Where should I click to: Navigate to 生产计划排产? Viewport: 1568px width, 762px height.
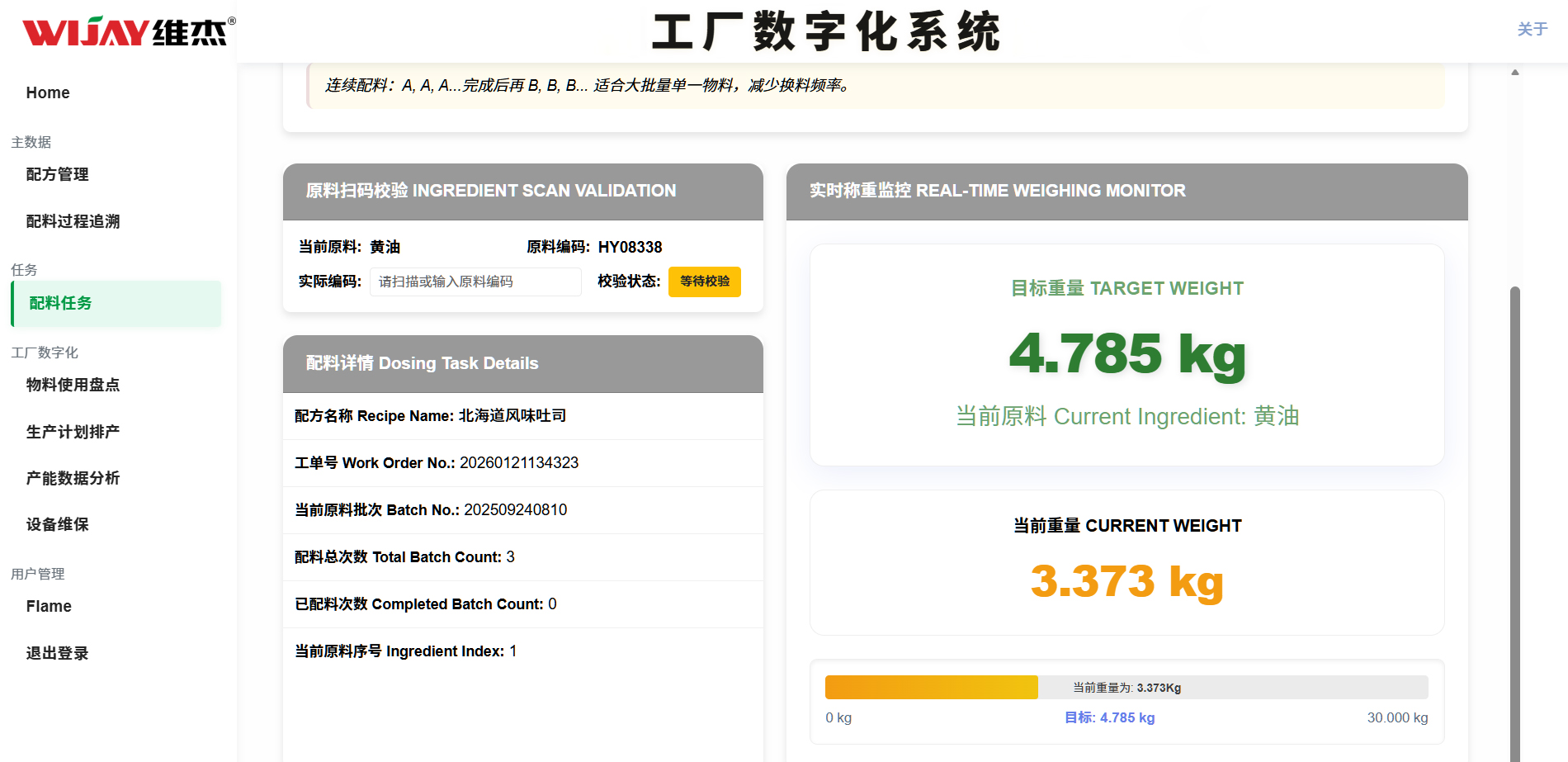[73, 432]
